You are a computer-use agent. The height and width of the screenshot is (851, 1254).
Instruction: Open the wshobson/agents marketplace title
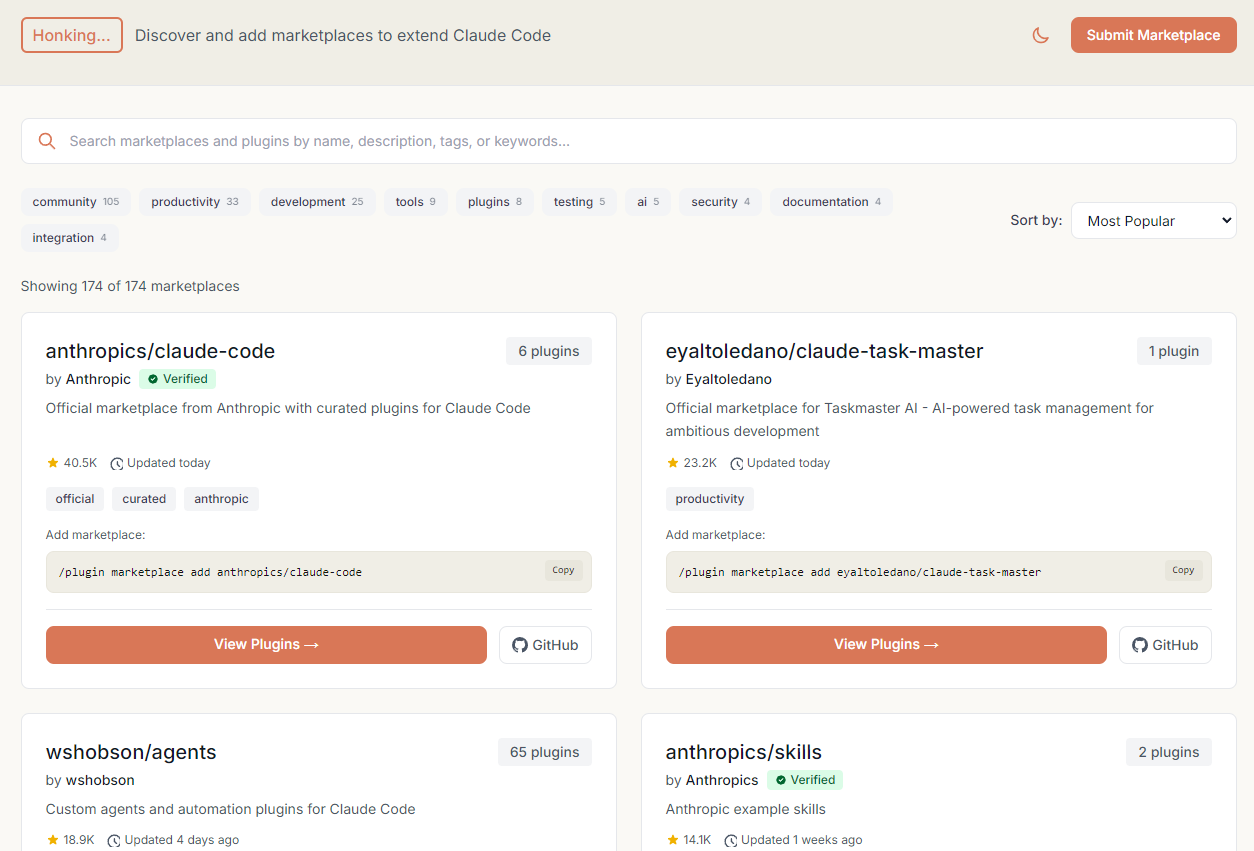(131, 752)
